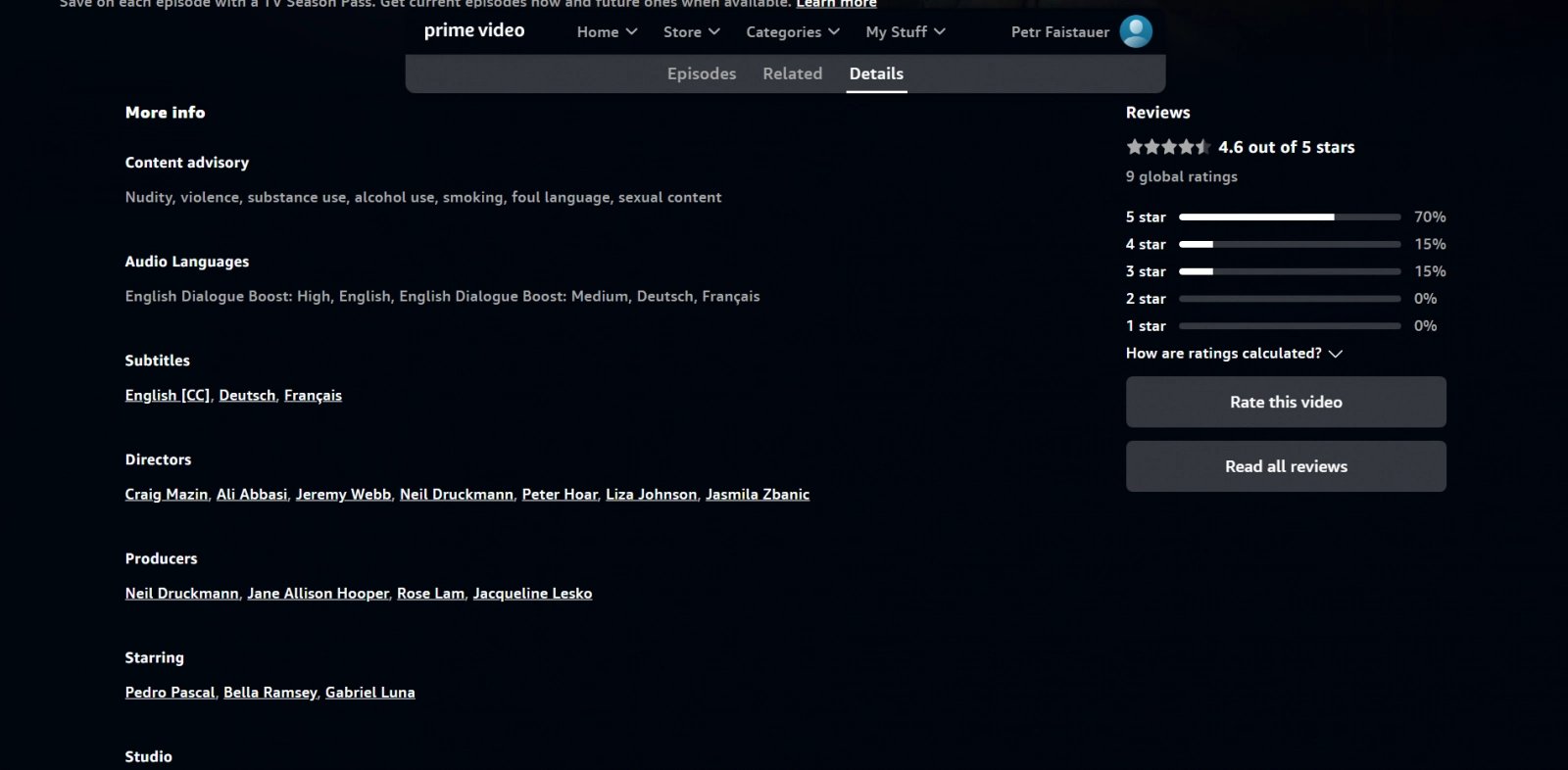Expand the Store menu dropdown
The height and width of the screenshot is (770, 1568).
pyautogui.click(x=691, y=32)
